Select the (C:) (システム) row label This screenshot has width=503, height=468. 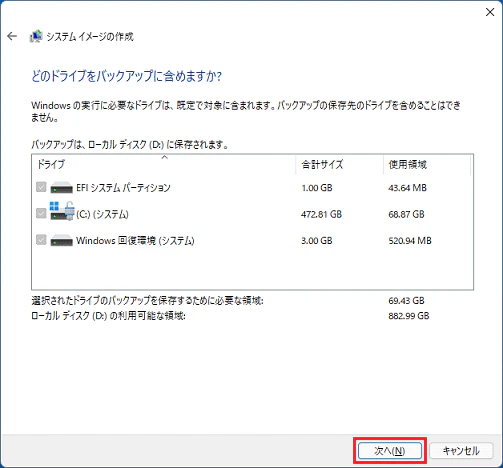[x=102, y=214]
